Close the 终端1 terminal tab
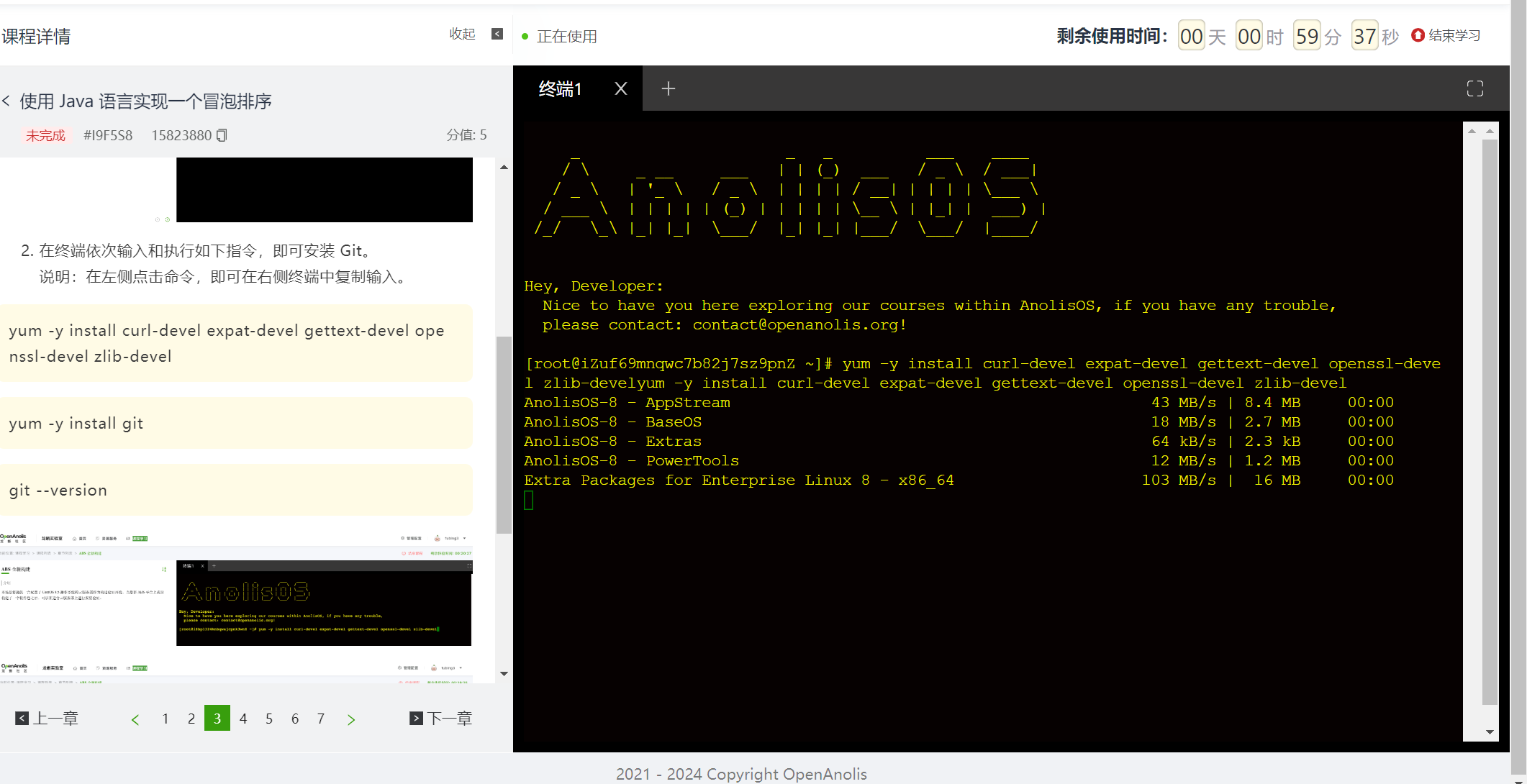1527x784 pixels. point(621,88)
